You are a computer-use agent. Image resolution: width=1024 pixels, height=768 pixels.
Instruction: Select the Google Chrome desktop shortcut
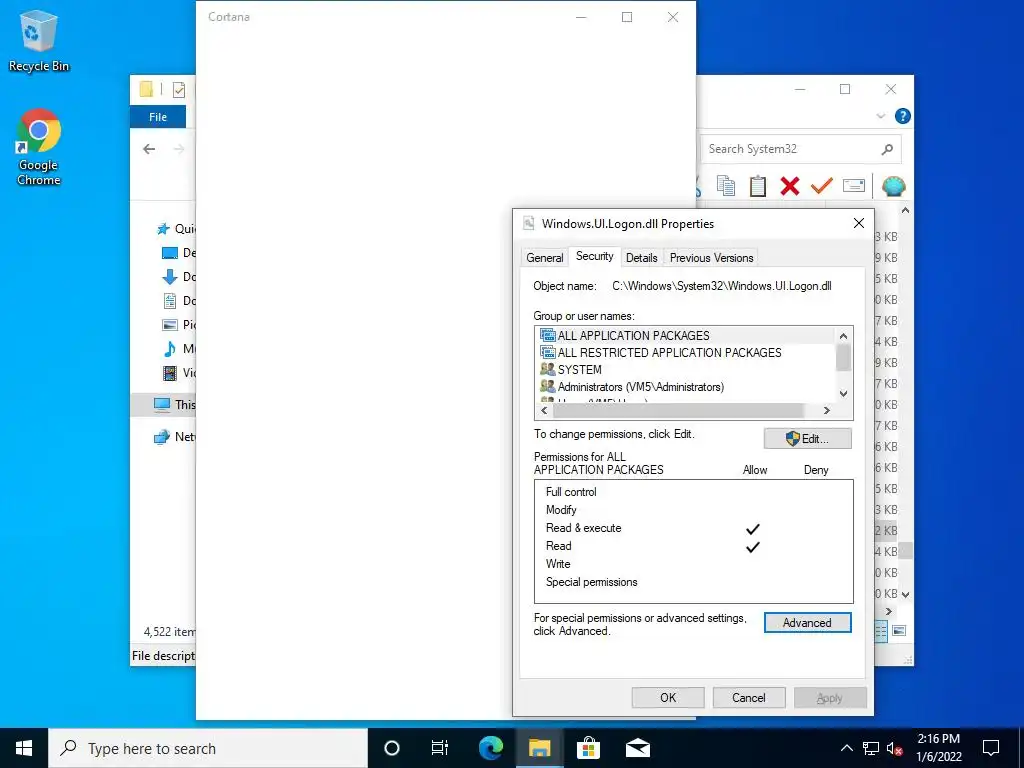tap(39, 148)
